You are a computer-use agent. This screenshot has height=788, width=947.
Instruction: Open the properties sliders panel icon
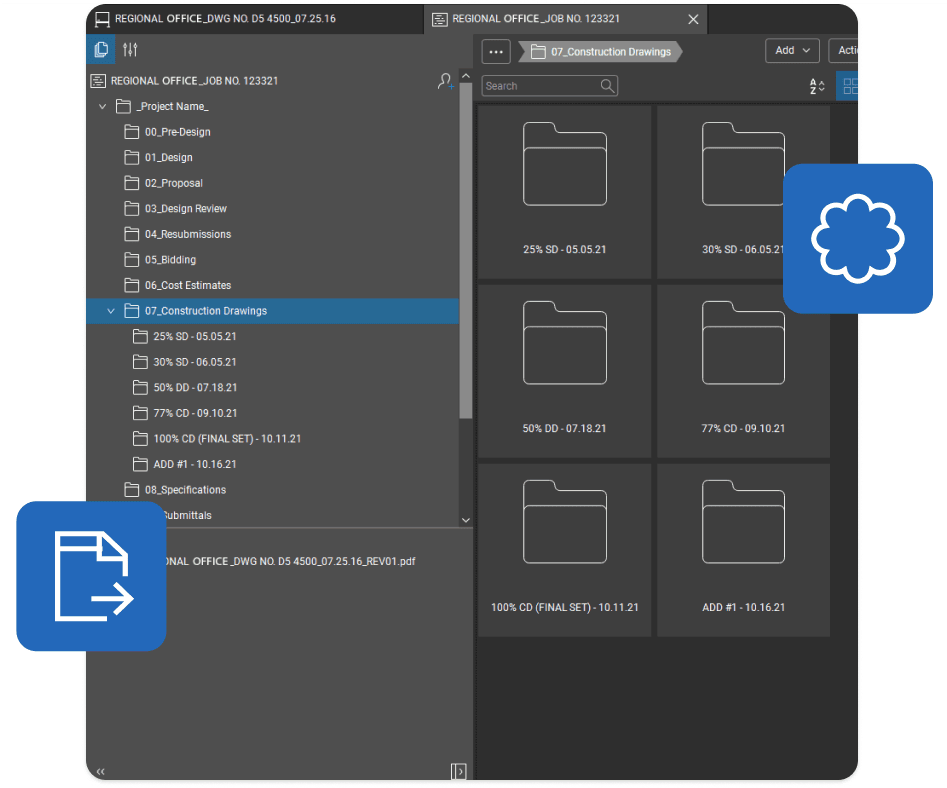130,50
